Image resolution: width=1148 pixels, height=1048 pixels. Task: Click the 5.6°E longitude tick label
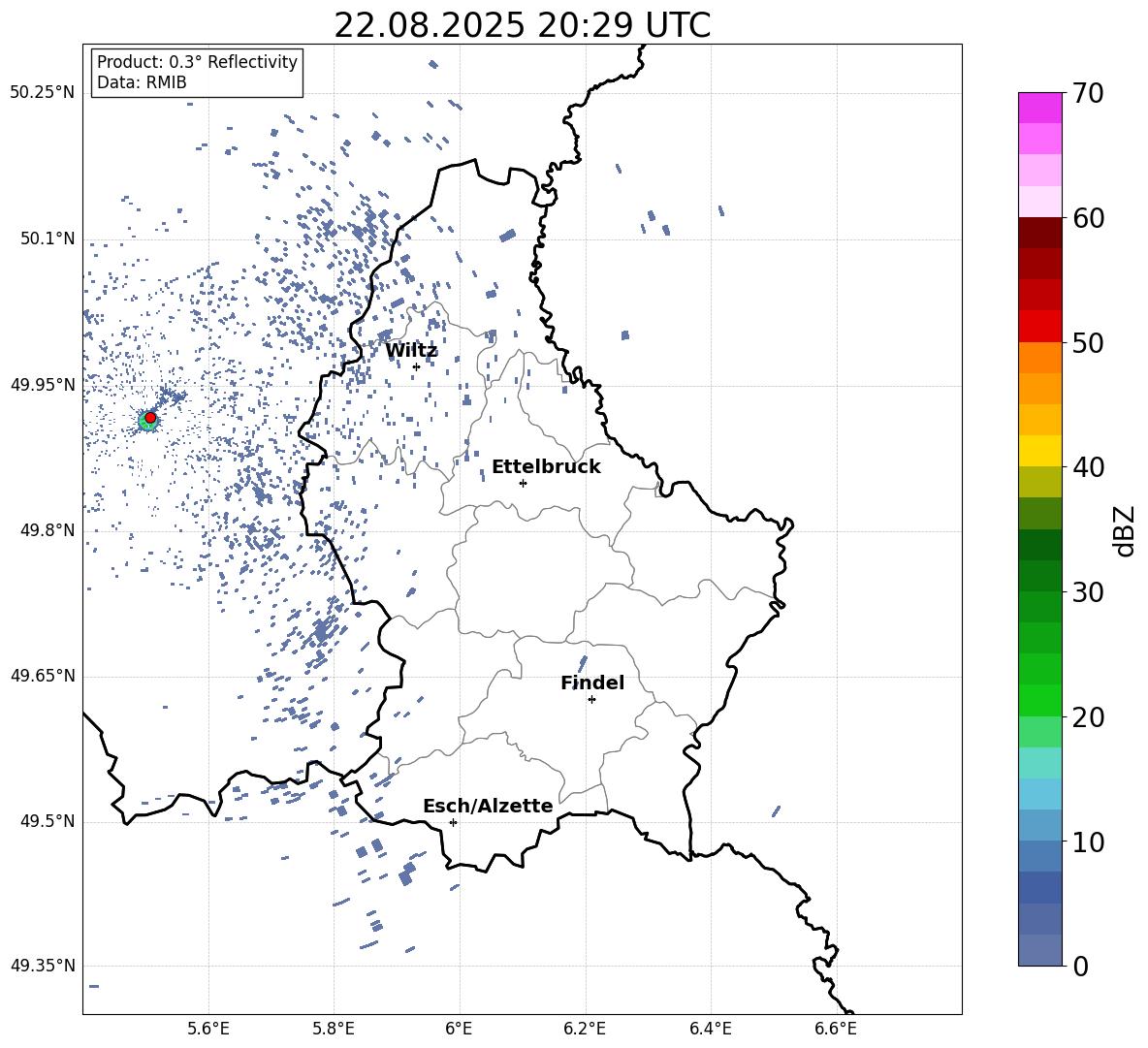coord(208,1029)
